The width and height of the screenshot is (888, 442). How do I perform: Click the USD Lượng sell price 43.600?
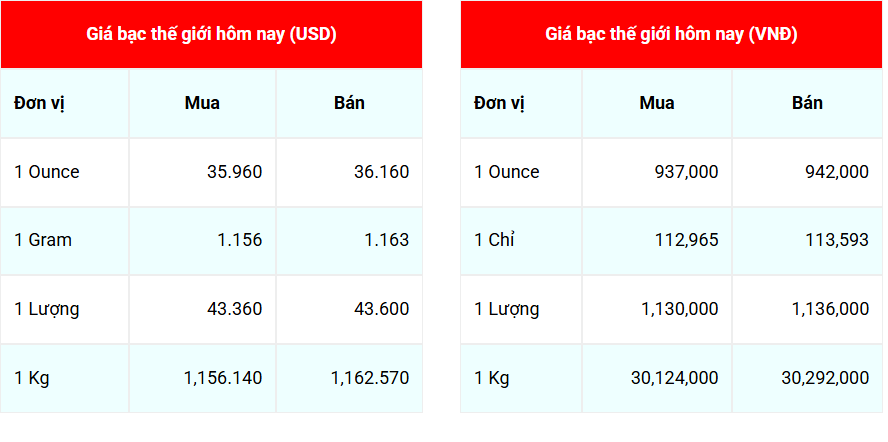point(381,309)
